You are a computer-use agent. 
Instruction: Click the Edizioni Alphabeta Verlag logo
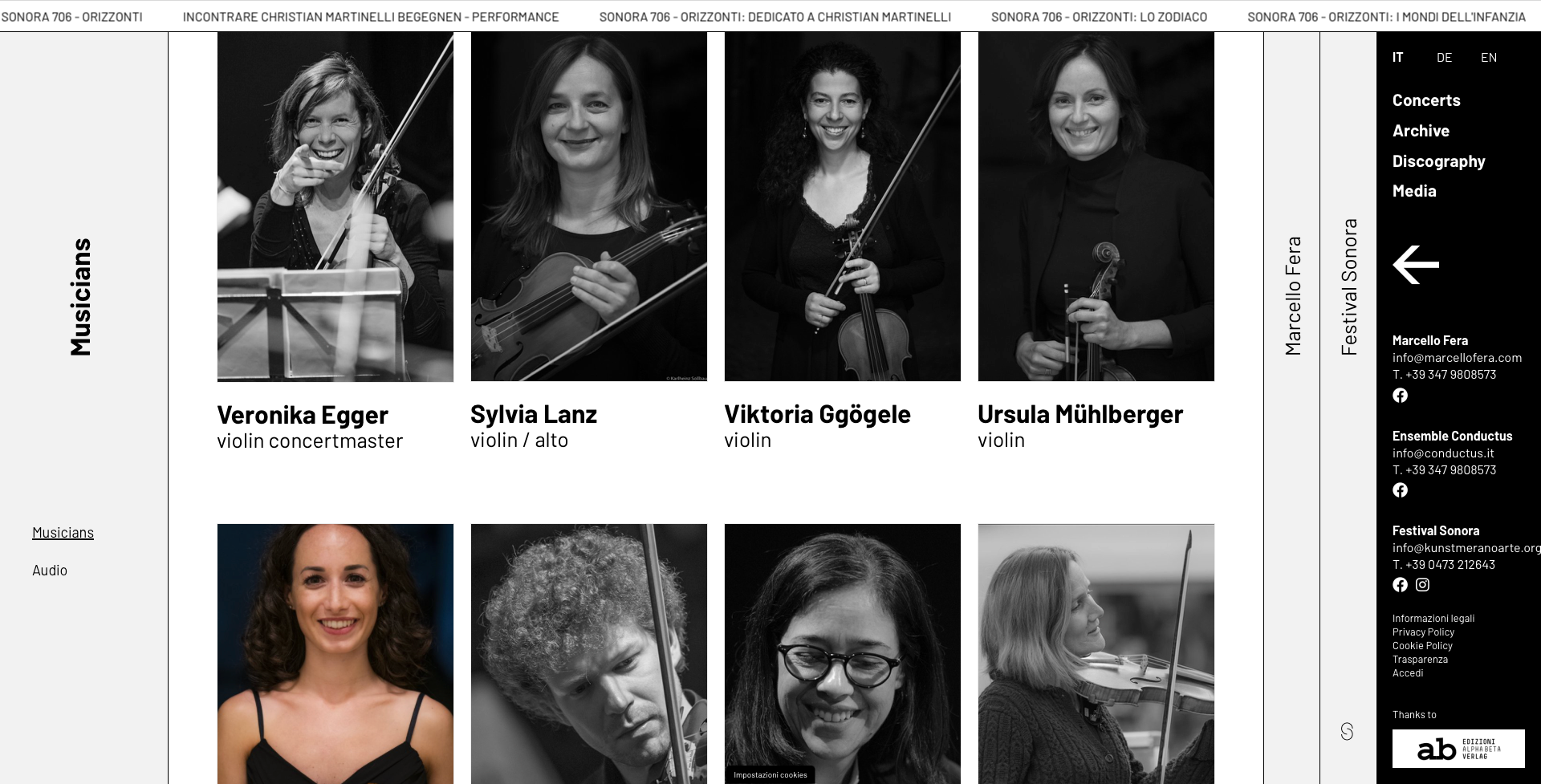tap(1458, 749)
